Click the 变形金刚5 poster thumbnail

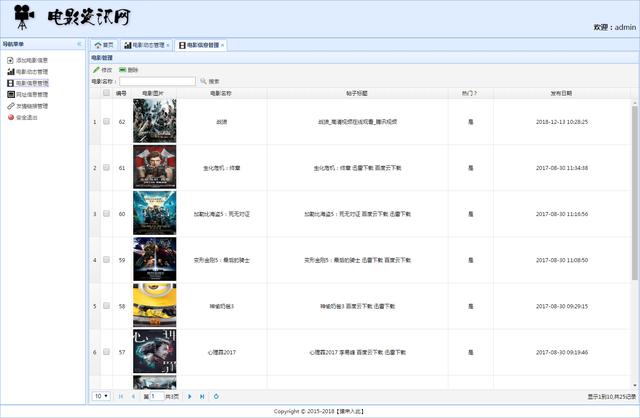click(x=155, y=259)
